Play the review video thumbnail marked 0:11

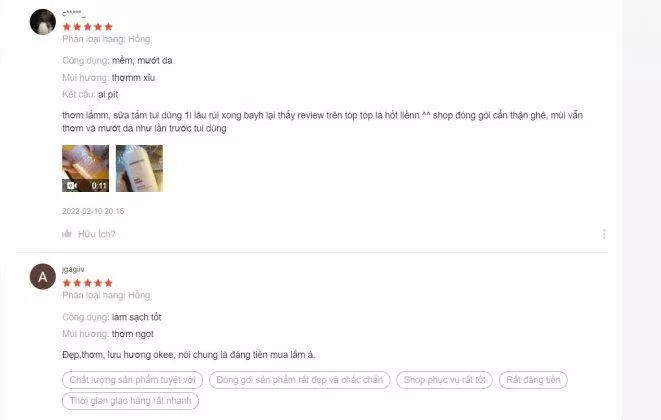point(86,168)
